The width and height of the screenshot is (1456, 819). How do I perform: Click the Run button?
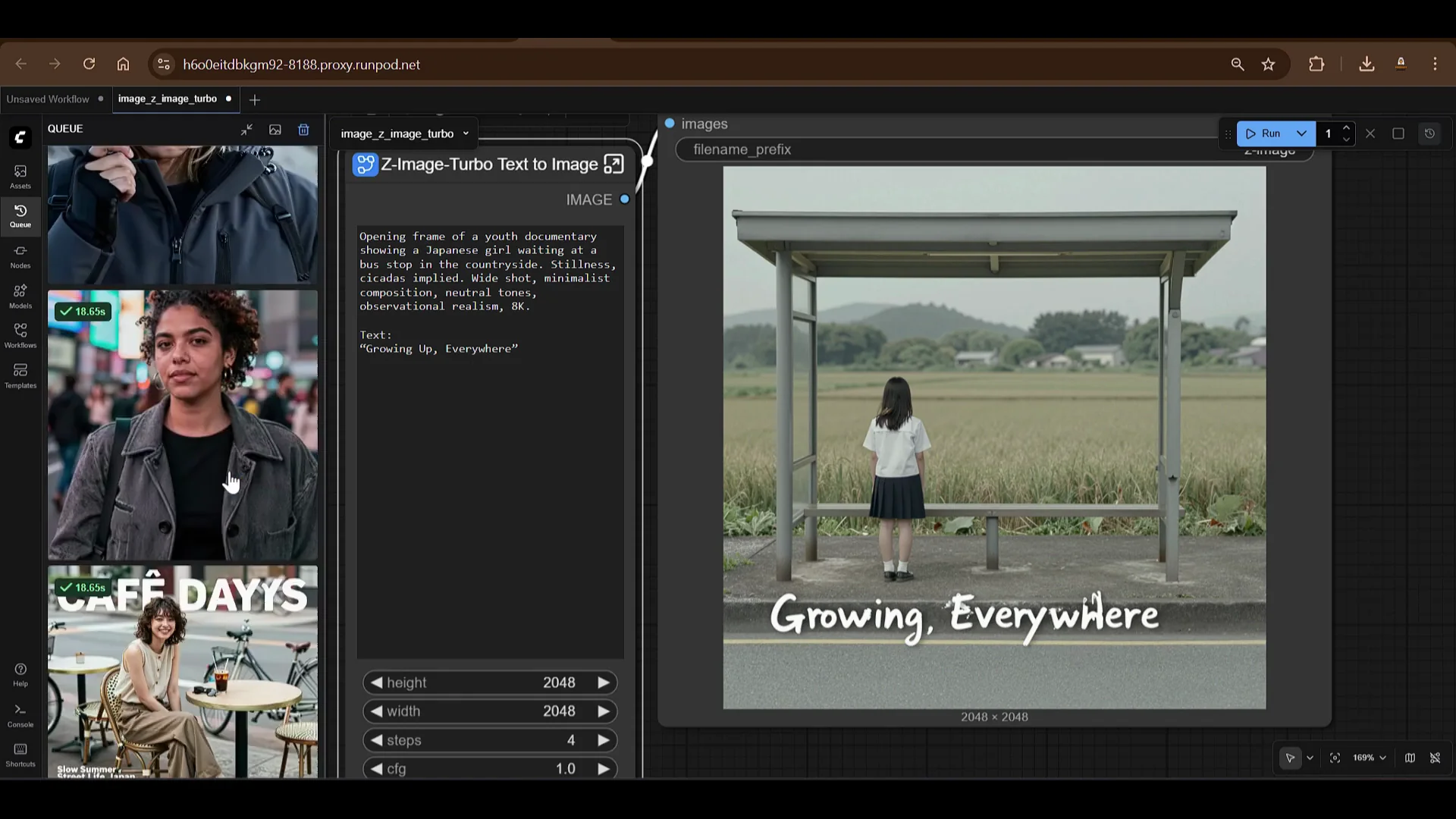coord(1268,133)
